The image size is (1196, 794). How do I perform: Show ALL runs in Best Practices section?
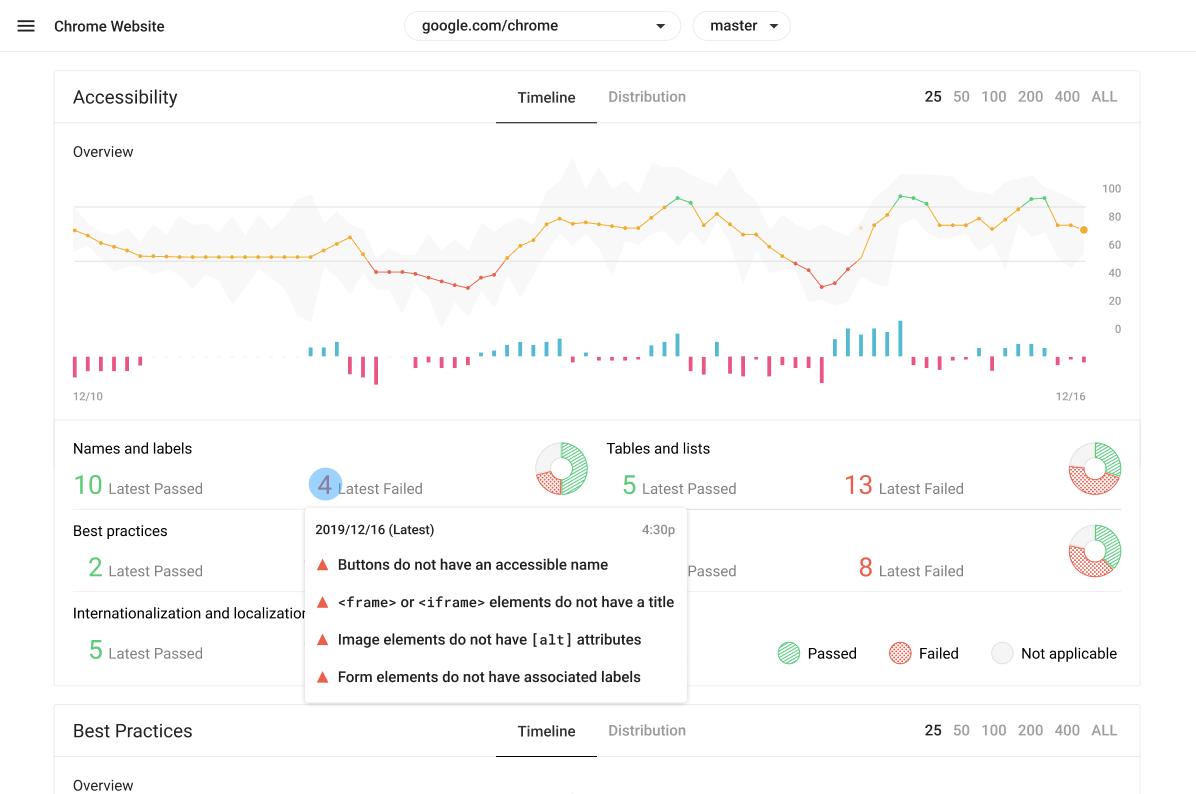(x=1104, y=731)
